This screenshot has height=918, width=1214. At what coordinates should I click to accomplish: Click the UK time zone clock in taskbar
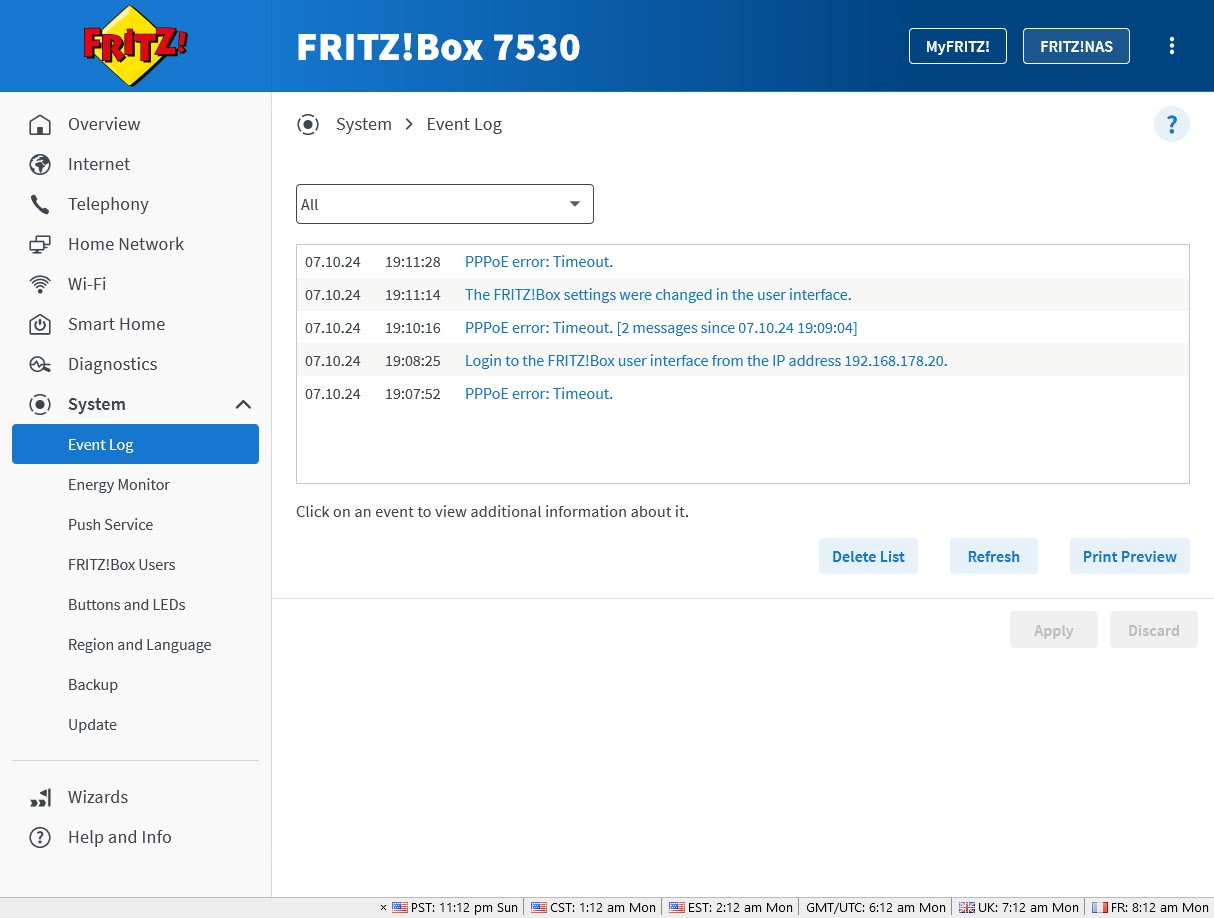(1018, 908)
